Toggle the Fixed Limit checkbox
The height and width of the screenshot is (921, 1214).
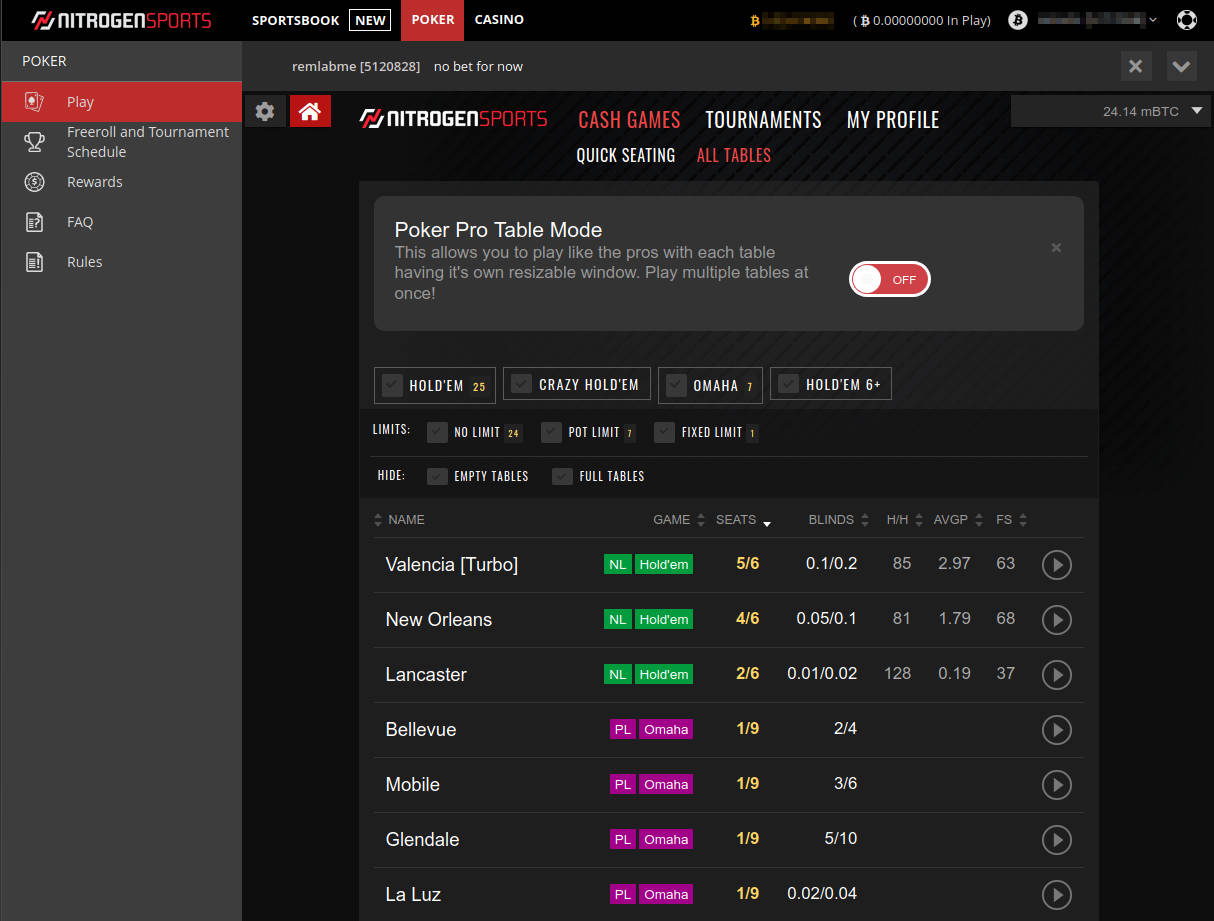(665, 432)
